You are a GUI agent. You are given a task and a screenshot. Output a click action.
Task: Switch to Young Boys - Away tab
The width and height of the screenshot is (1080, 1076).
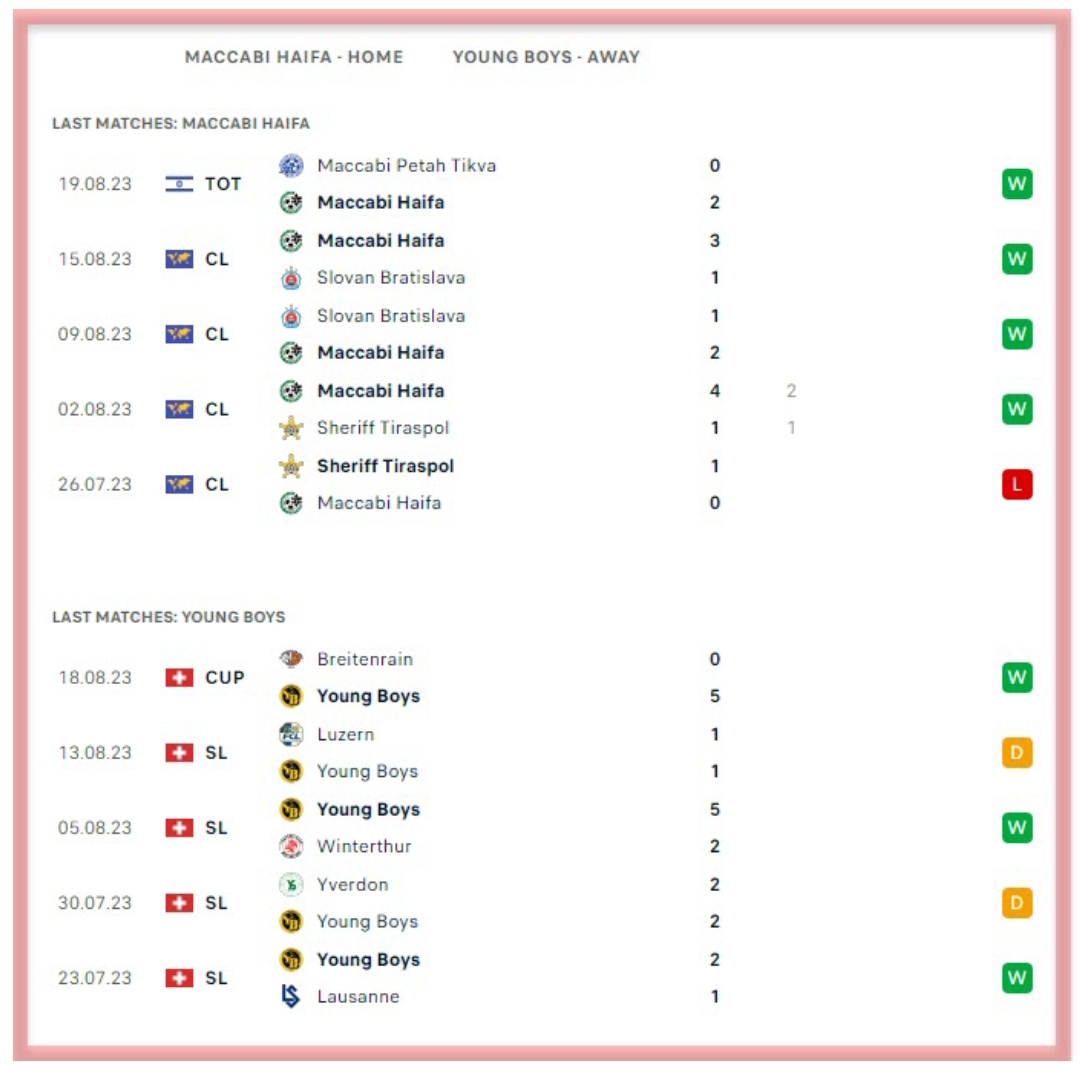point(546,57)
